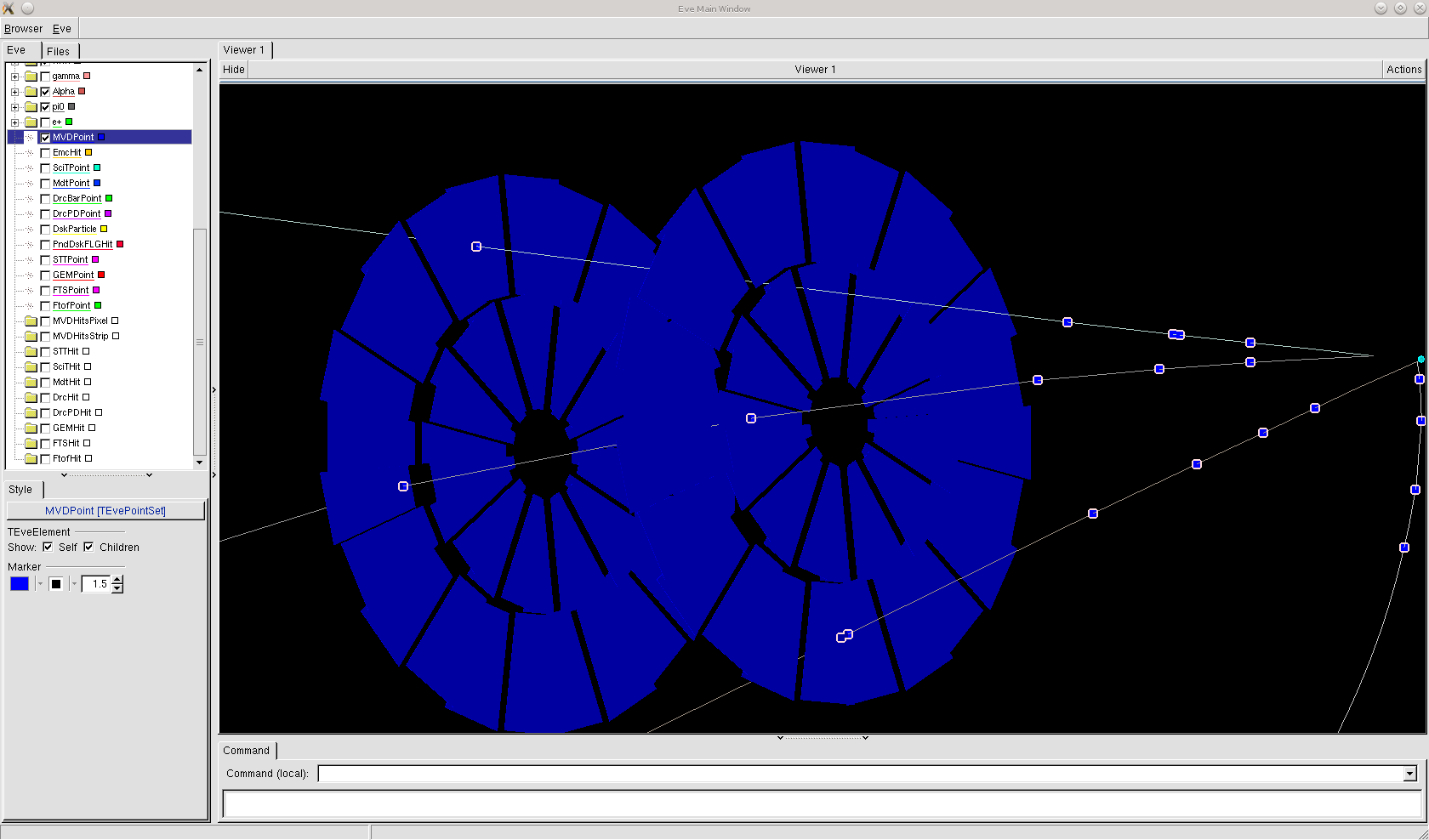This screenshot has width=1429, height=840.
Task: Click the EmcHit point-set icon
Action: (x=31, y=153)
